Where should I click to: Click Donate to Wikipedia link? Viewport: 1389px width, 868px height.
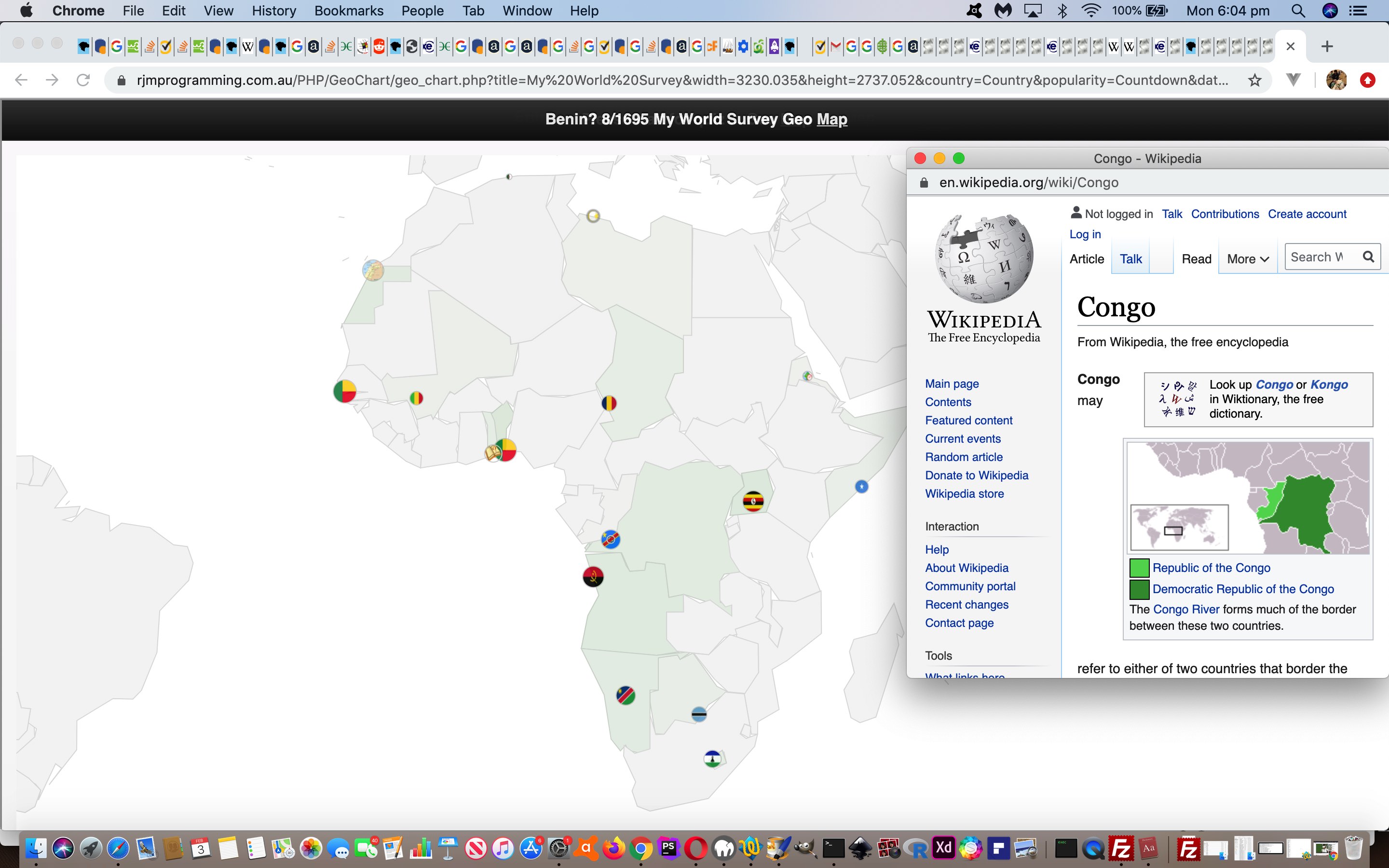(x=976, y=475)
